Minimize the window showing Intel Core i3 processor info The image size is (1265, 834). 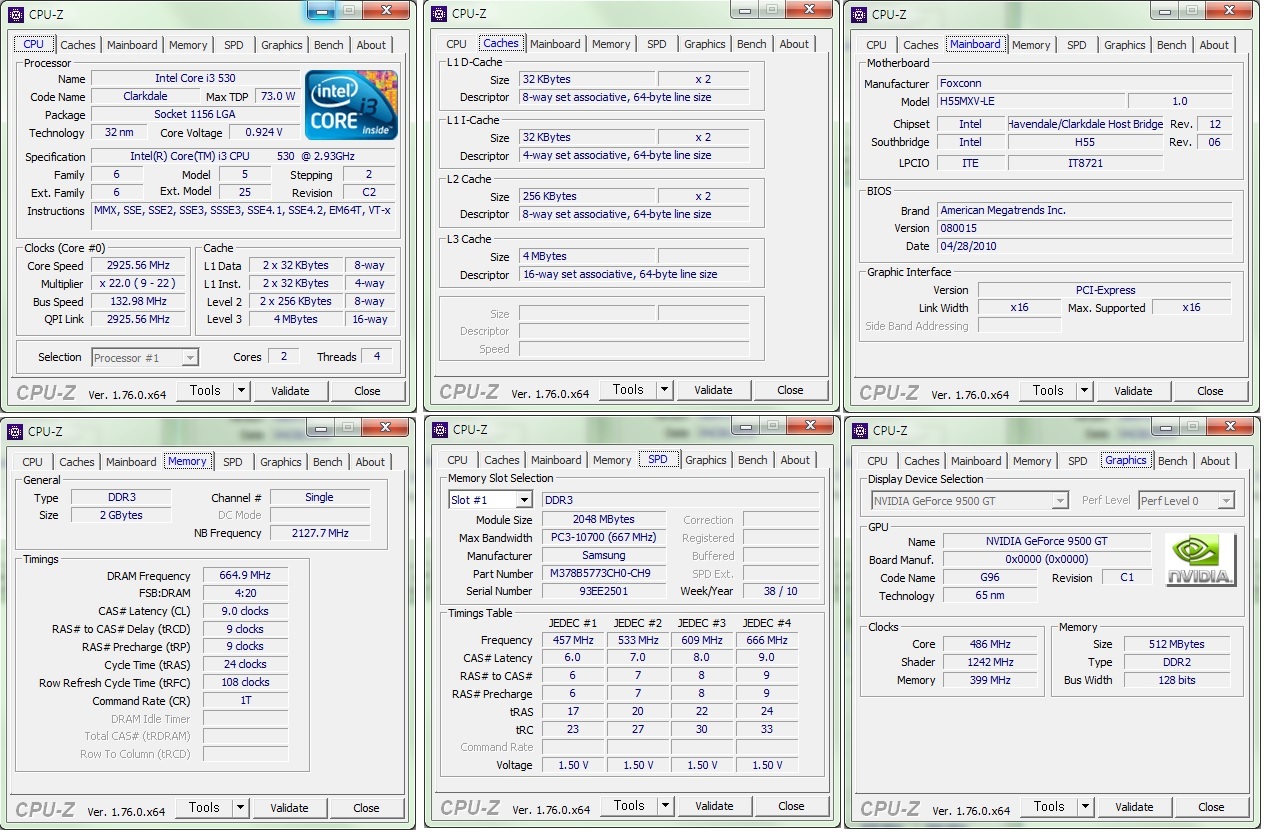(x=321, y=11)
